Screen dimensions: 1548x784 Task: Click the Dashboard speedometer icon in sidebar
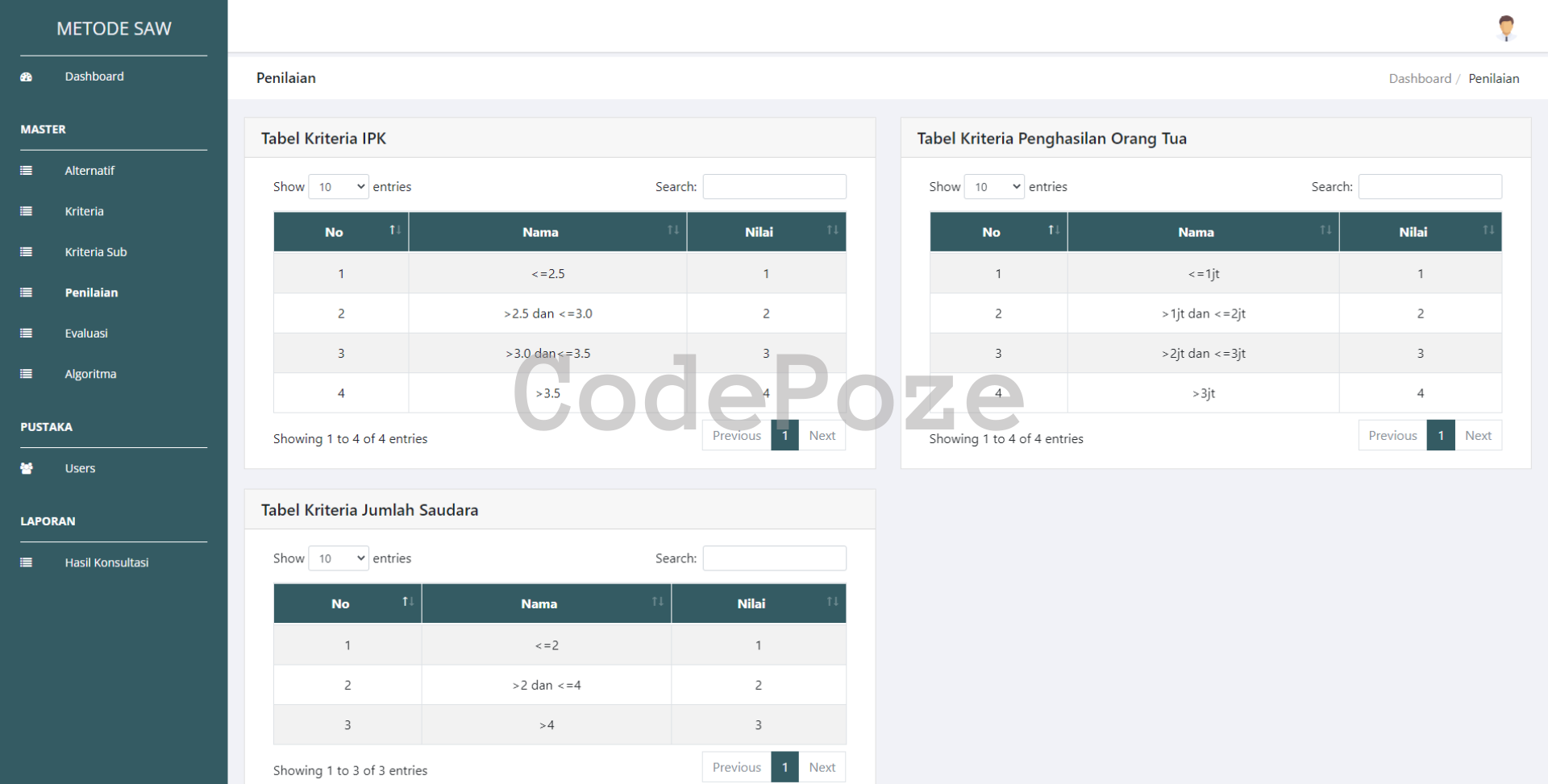pyautogui.click(x=27, y=77)
